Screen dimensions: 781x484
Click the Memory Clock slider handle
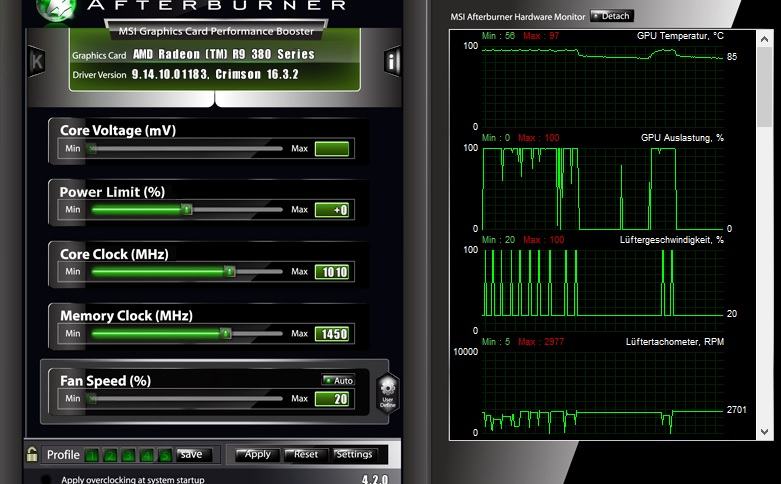[226, 333]
